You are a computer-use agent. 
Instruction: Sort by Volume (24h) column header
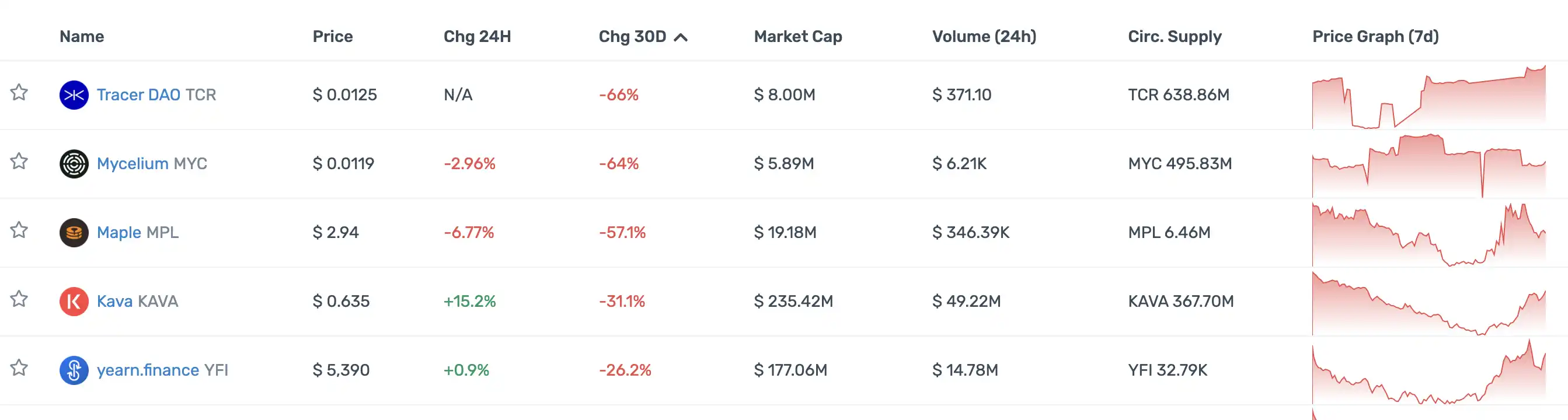984,37
